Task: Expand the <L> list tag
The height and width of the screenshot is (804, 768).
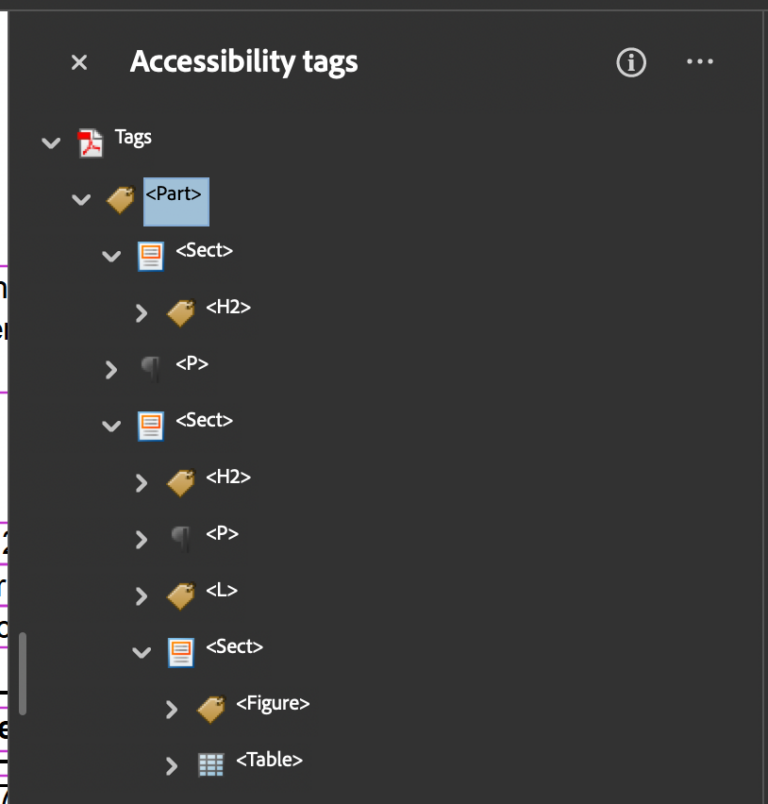Action: tap(141, 596)
